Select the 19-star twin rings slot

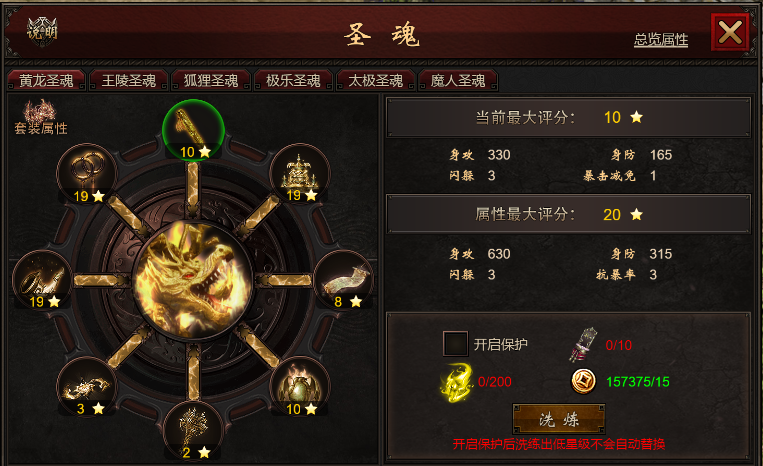tap(87, 174)
